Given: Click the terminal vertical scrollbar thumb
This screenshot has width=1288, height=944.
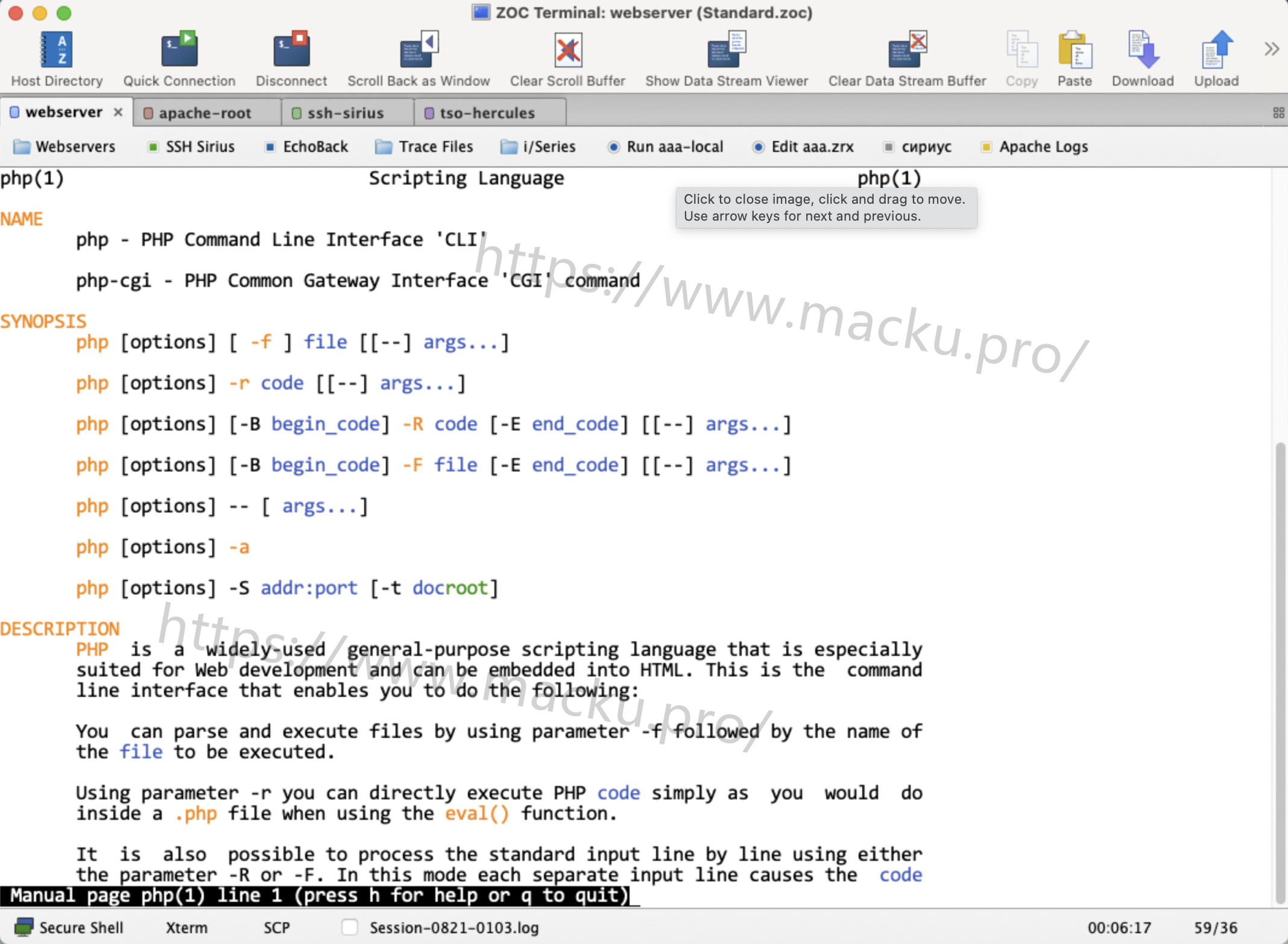Looking at the screenshot, I should pos(1280,673).
